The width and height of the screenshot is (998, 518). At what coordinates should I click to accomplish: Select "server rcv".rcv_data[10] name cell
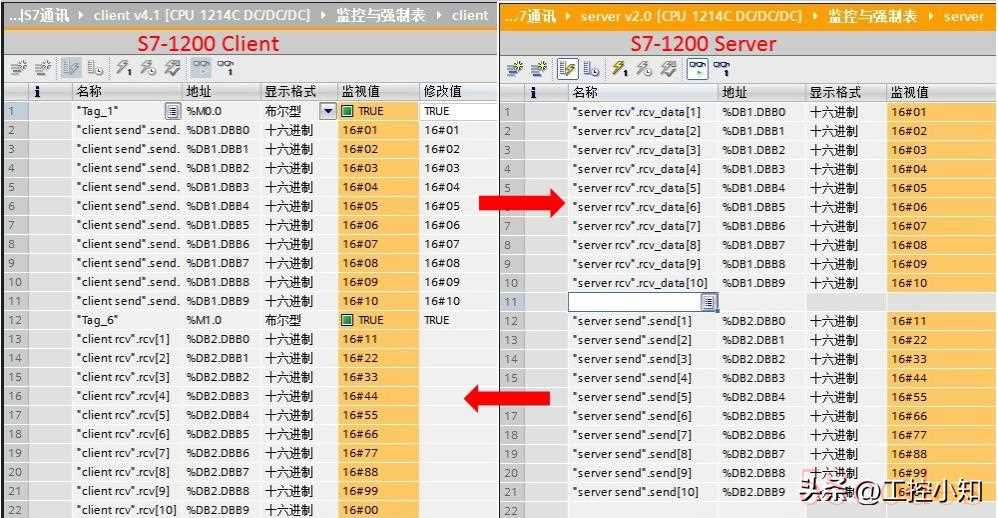tap(643, 283)
